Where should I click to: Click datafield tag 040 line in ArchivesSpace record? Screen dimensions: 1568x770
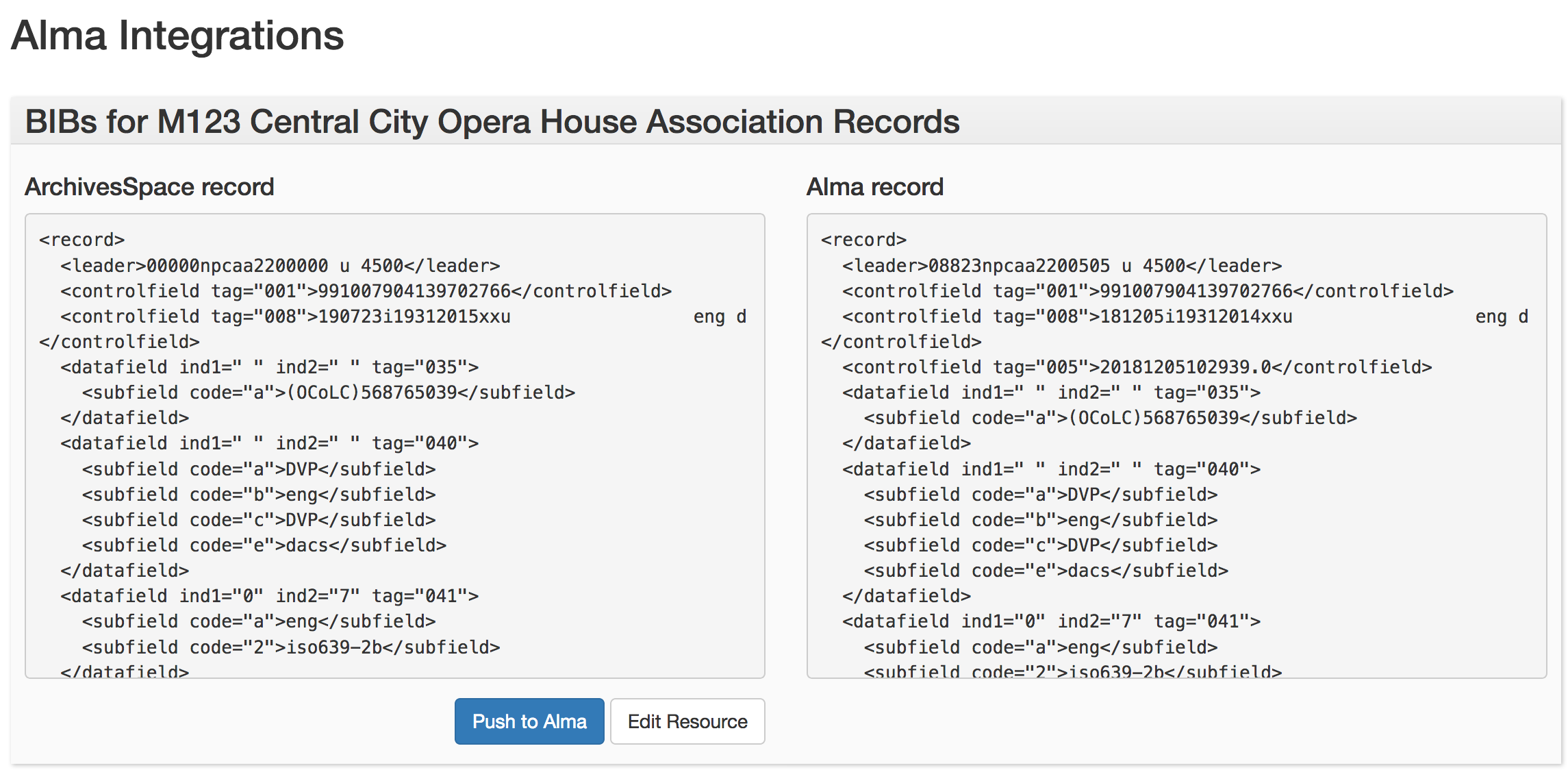[x=269, y=443]
